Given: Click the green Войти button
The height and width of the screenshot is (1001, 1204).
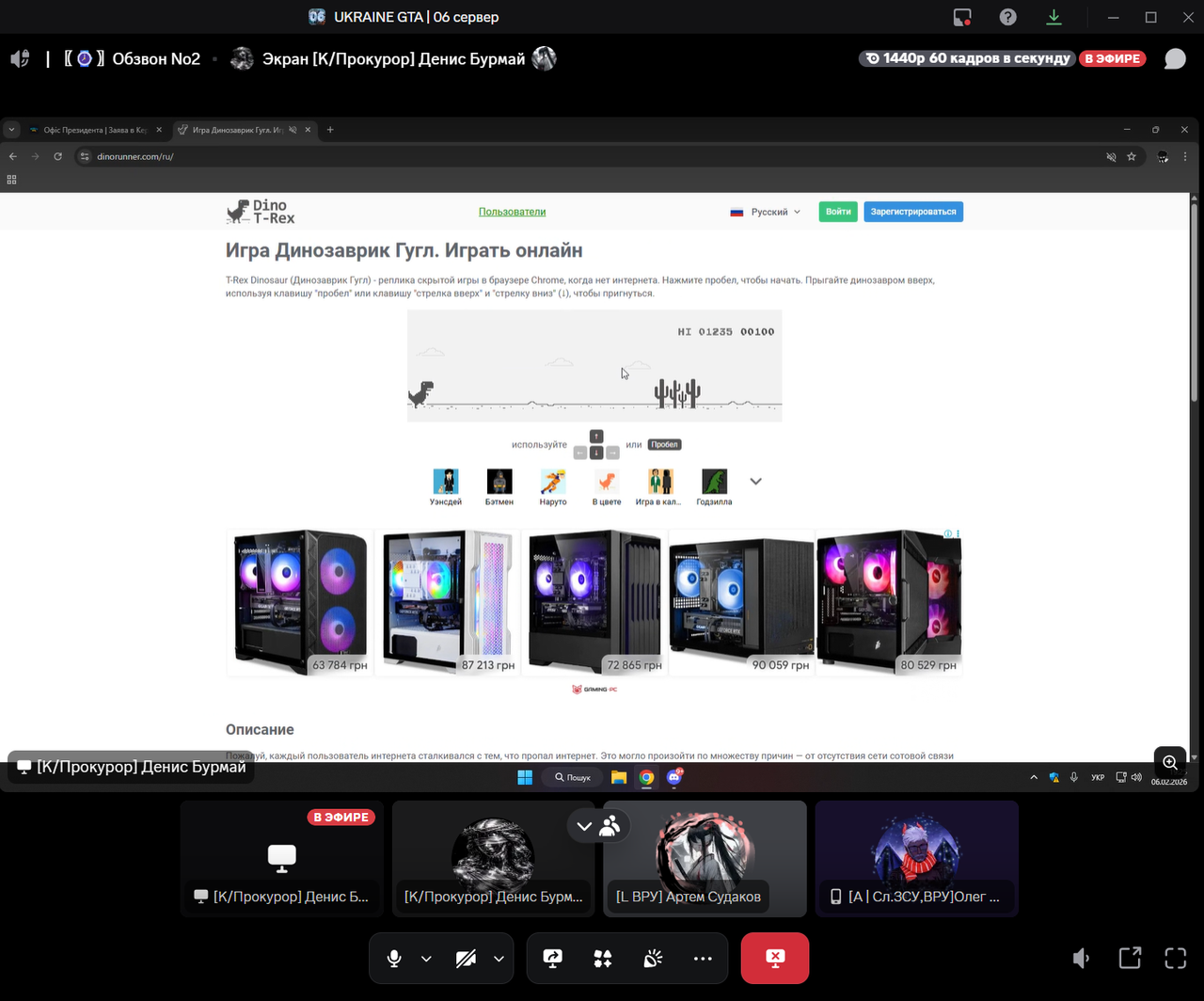Looking at the screenshot, I should [838, 212].
